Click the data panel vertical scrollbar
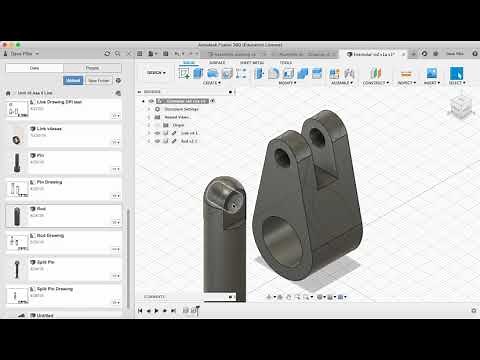480x360 pixels. pyautogui.click(x=128, y=258)
